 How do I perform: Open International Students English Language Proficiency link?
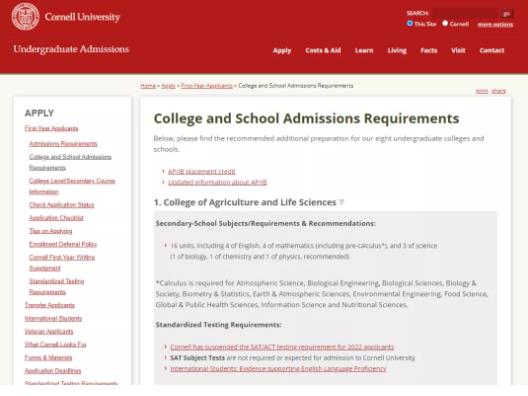click(x=278, y=369)
